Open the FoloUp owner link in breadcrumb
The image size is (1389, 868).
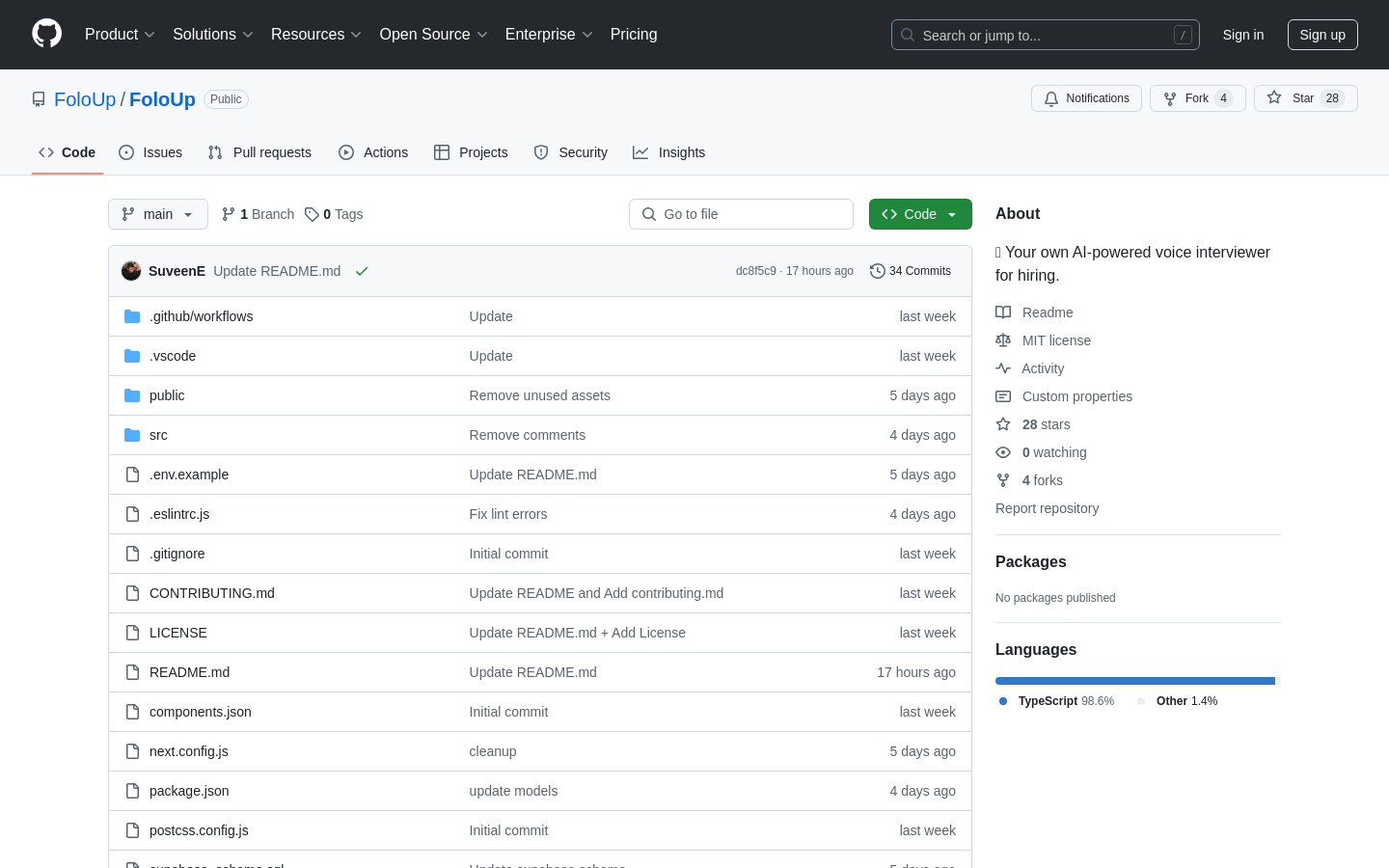[x=85, y=99]
